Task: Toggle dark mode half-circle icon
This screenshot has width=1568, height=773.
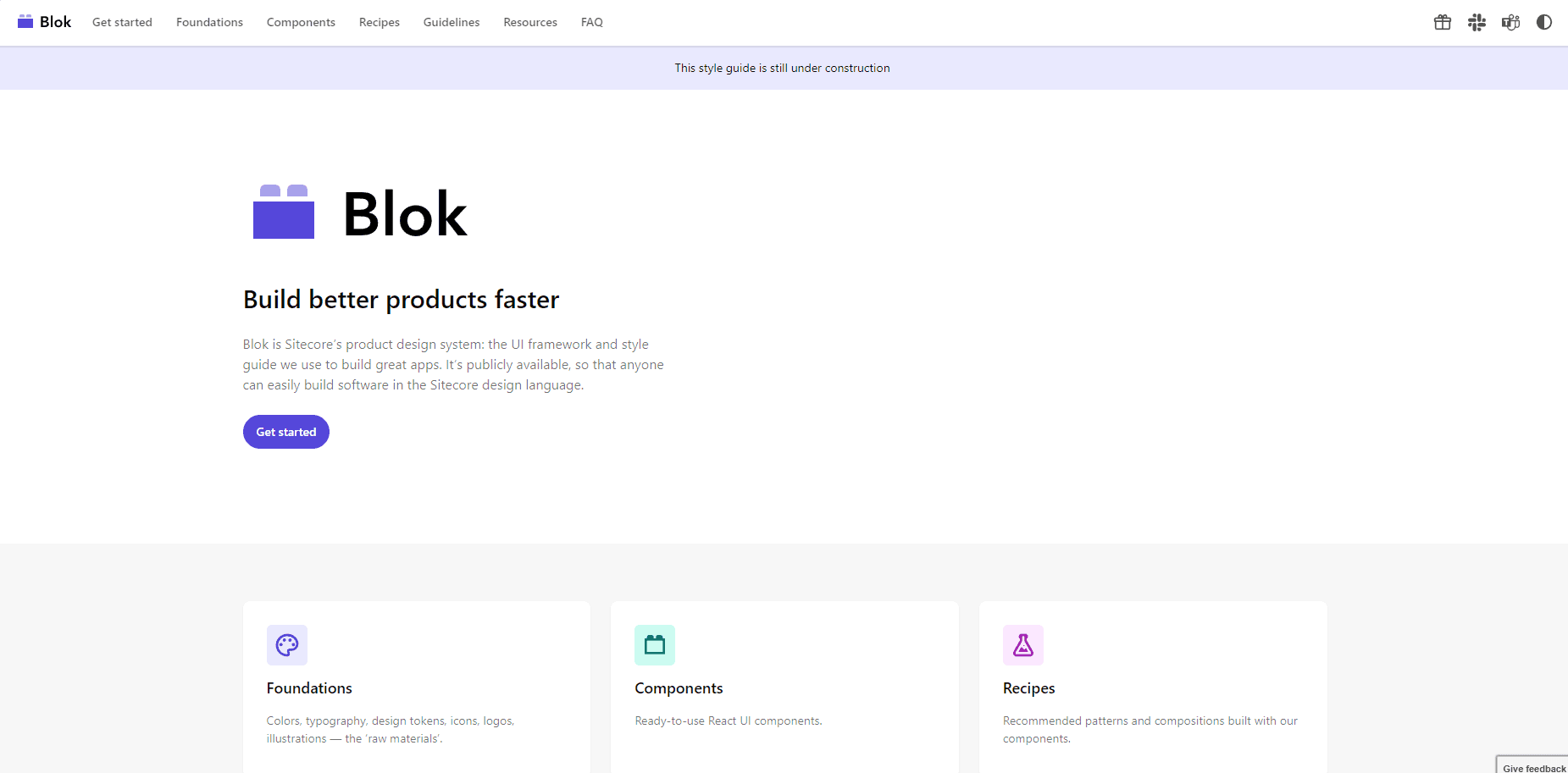Action: coord(1544,22)
